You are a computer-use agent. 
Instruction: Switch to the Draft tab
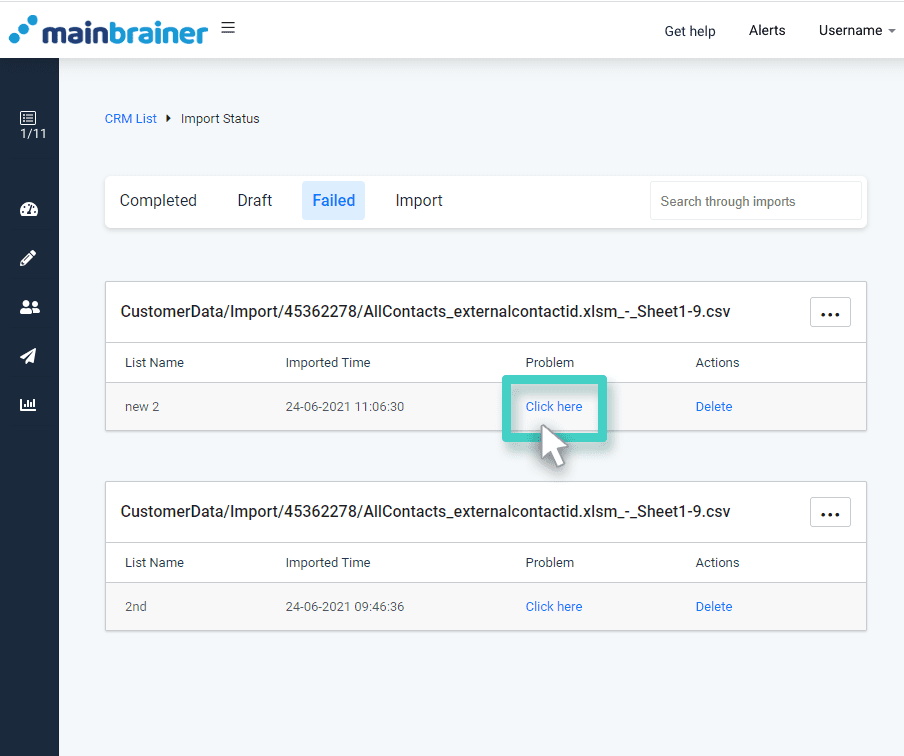254,200
